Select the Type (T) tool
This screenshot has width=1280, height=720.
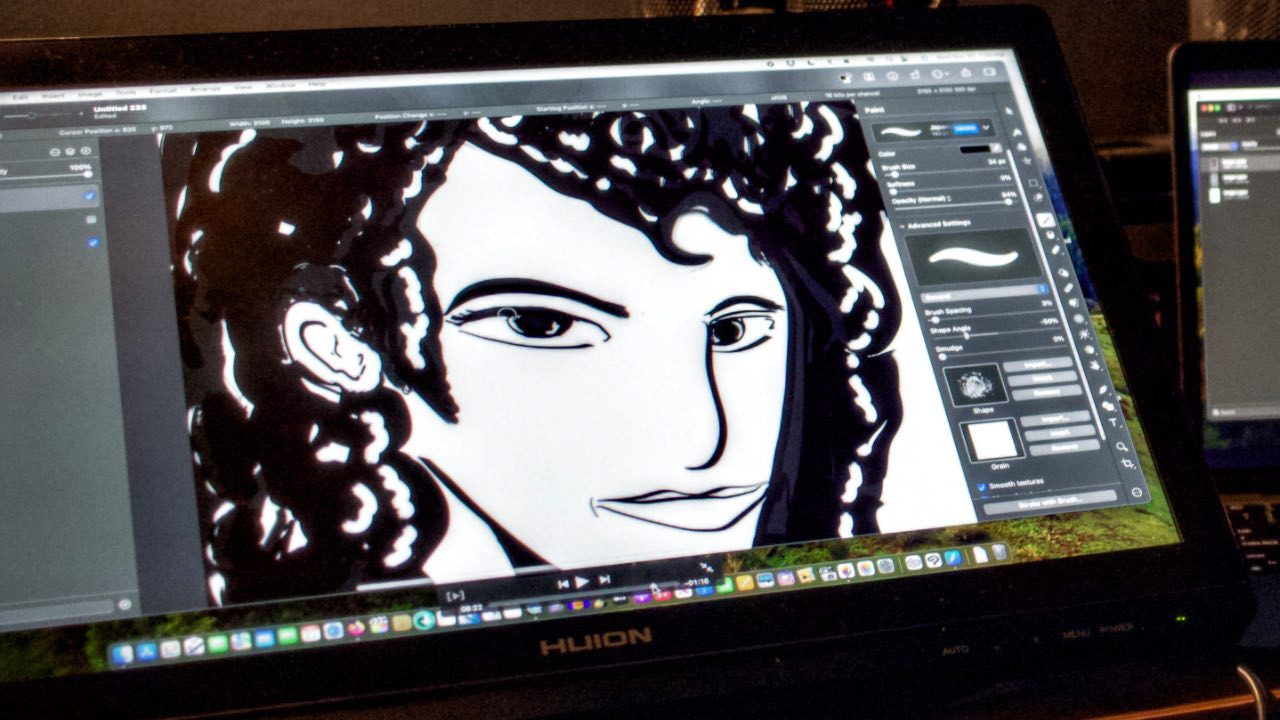pos(1113,424)
